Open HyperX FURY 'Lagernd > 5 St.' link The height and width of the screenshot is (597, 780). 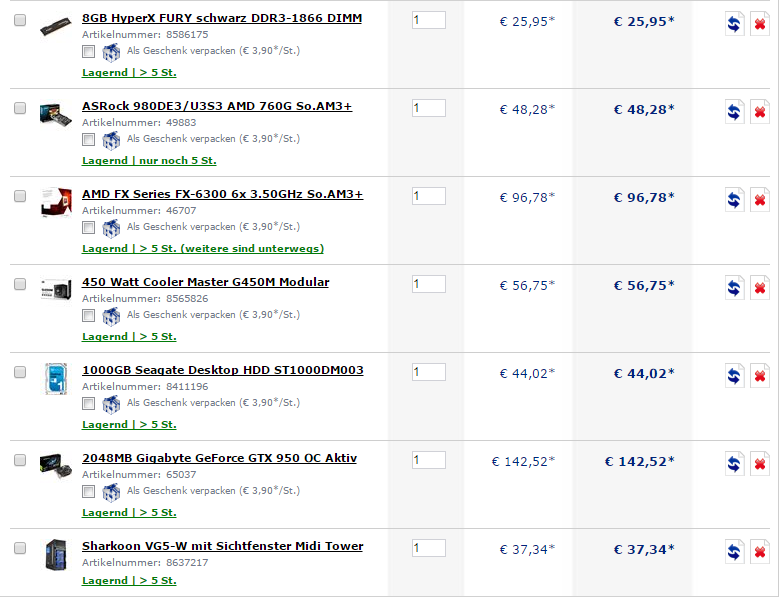(129, 73)
